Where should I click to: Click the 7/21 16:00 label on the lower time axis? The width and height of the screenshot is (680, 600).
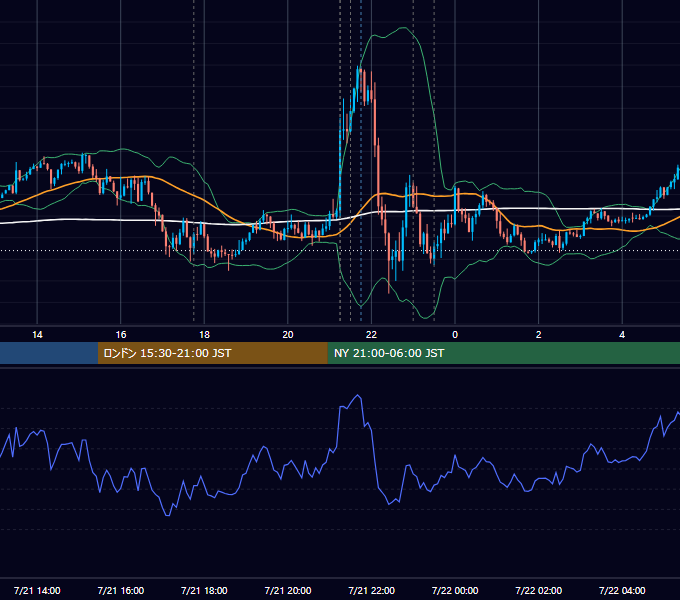tap(121, 590)
